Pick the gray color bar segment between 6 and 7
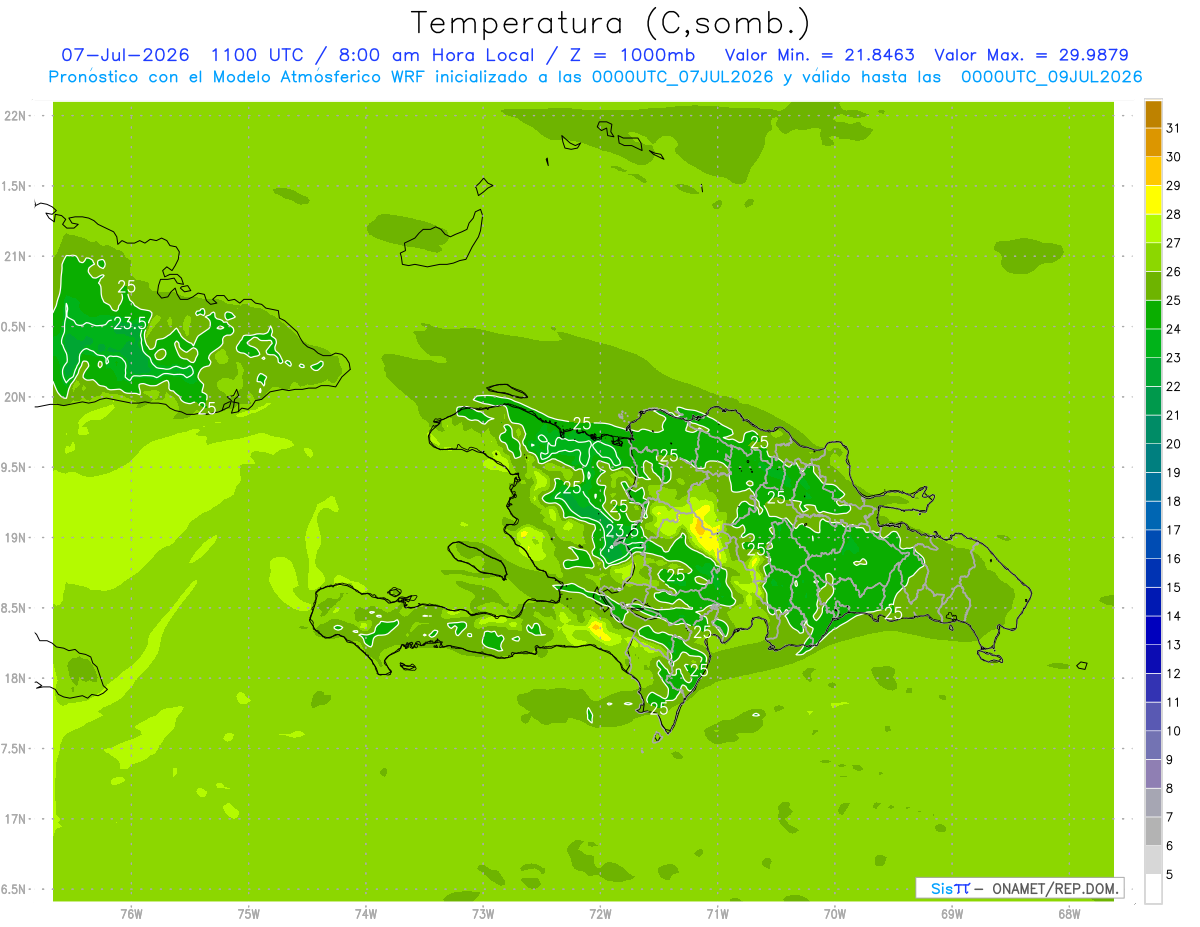 1153,831
